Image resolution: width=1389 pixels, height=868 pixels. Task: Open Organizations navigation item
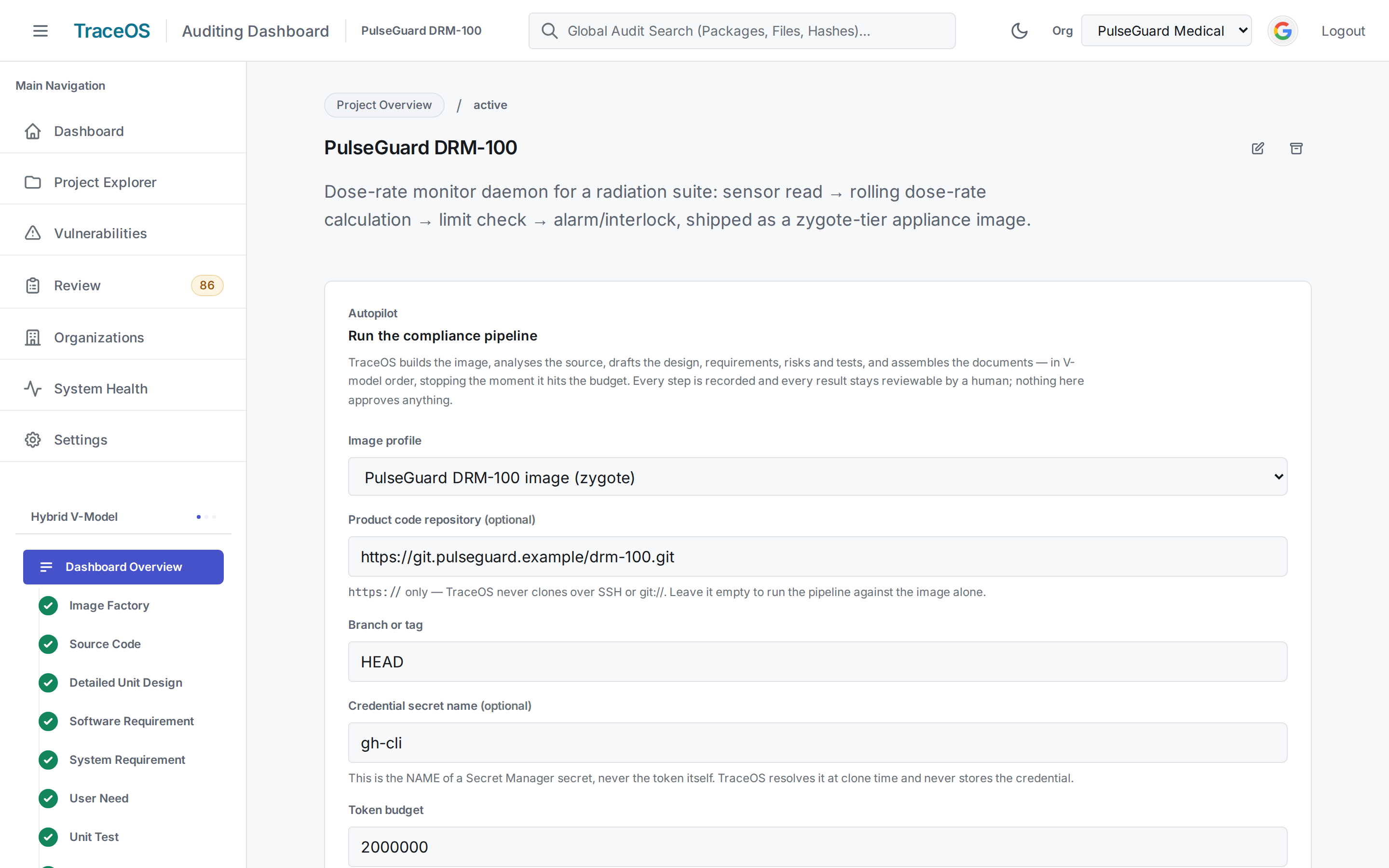[x=123, y=338]
